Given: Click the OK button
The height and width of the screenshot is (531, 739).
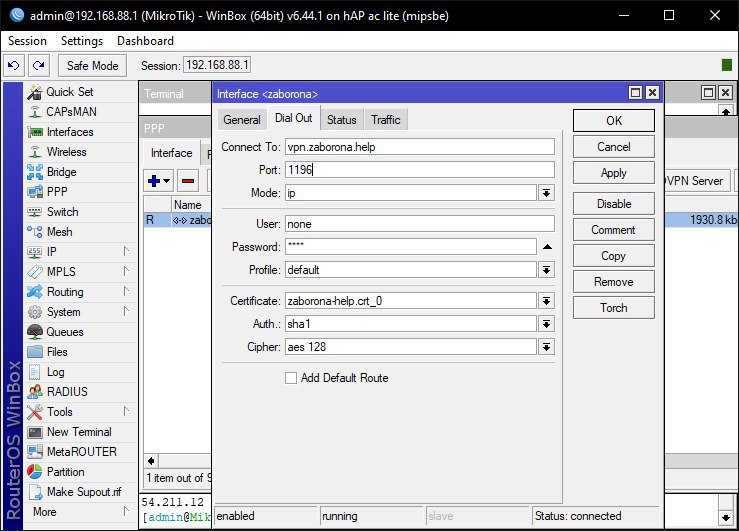Looking at the screenshot, I should tap(614, 121).
